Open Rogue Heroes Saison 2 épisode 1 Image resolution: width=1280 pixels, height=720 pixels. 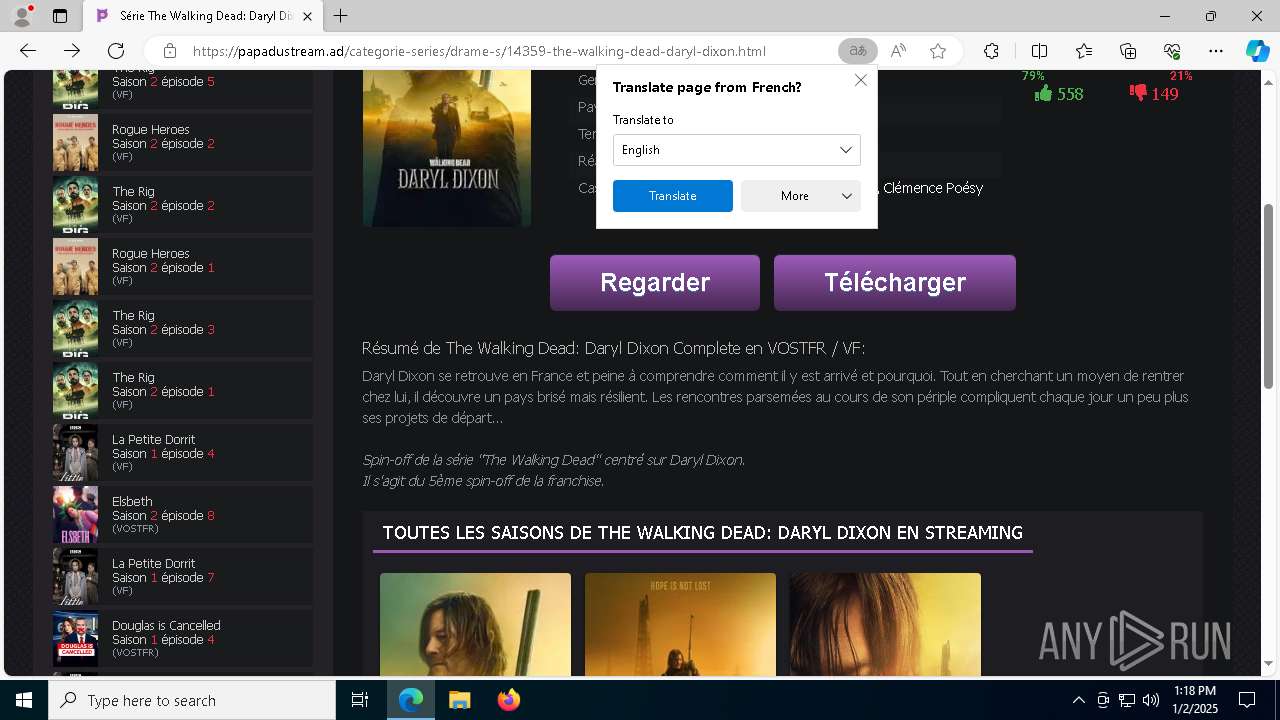tap(182, 267)
